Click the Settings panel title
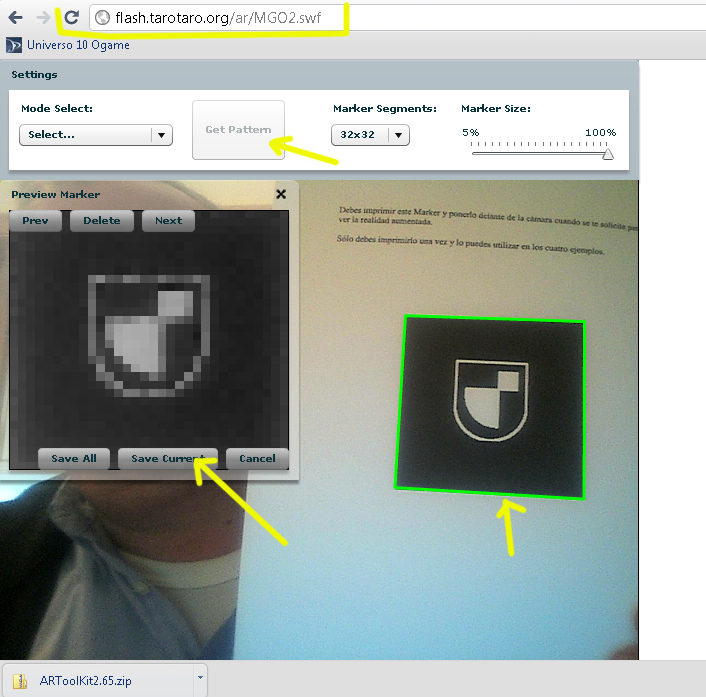This screenshot has width=706, height=697. coord(34,75)
